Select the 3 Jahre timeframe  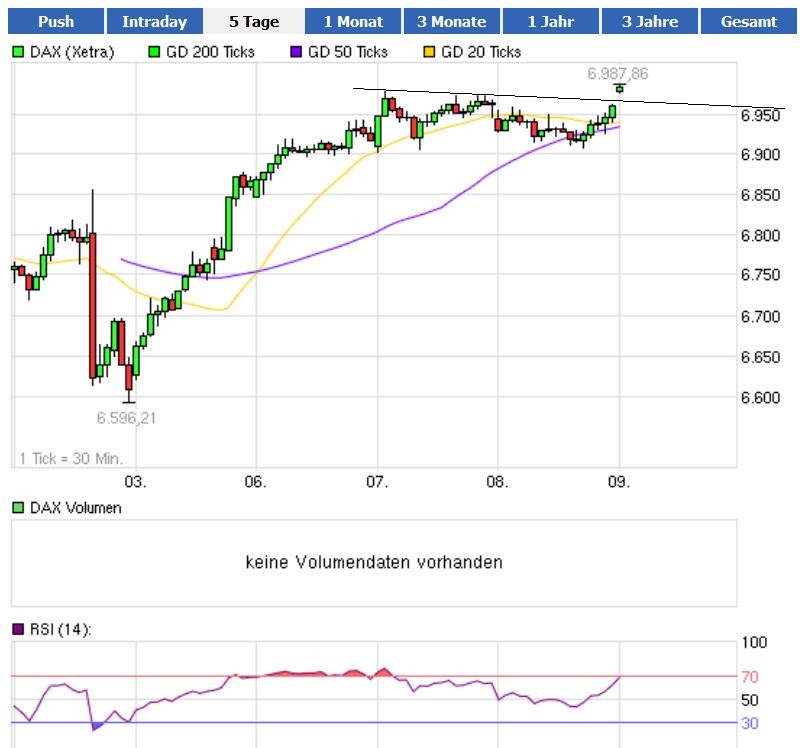coord(649,21)
